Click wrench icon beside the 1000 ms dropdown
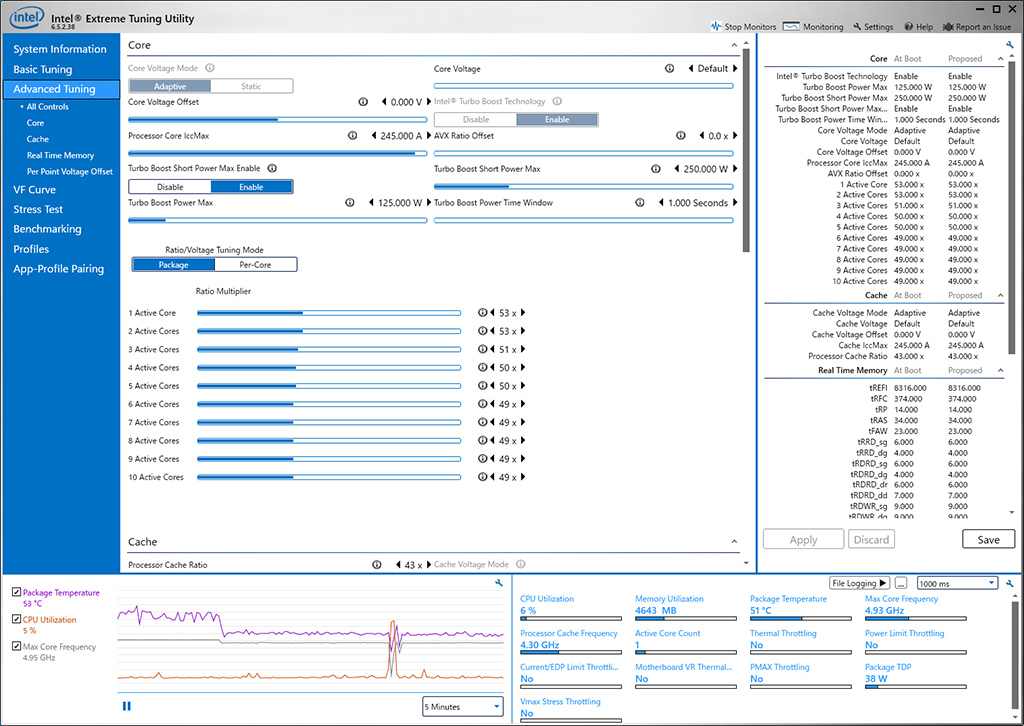Image resolution: width=1024 pixels, height=726 pixels. click(1010, 583)
